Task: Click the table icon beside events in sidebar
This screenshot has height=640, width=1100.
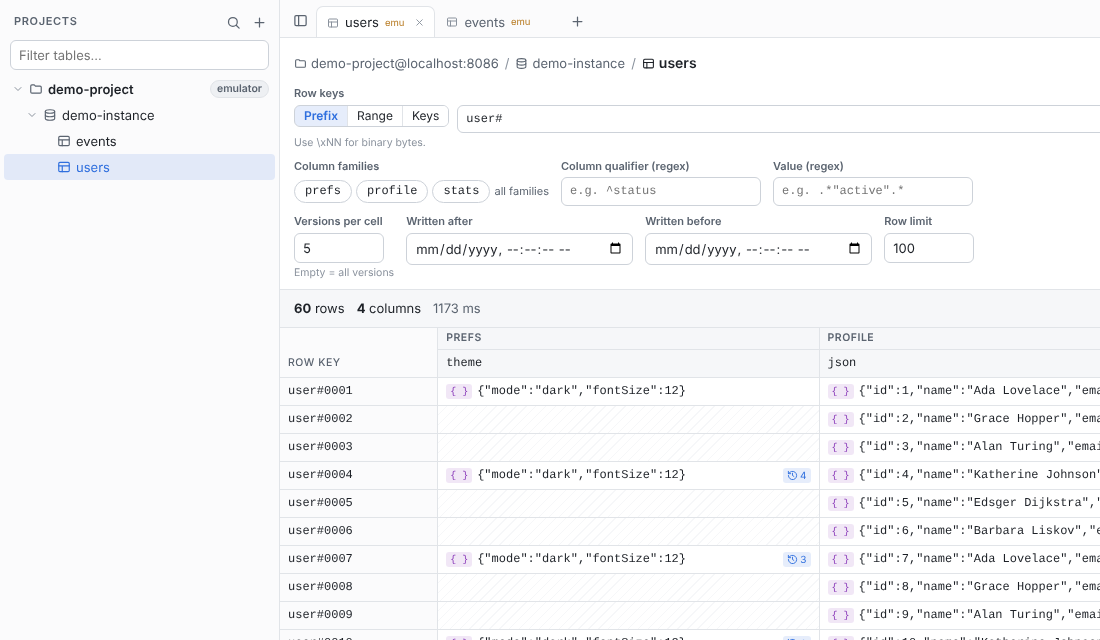Action: click(64, 142)
